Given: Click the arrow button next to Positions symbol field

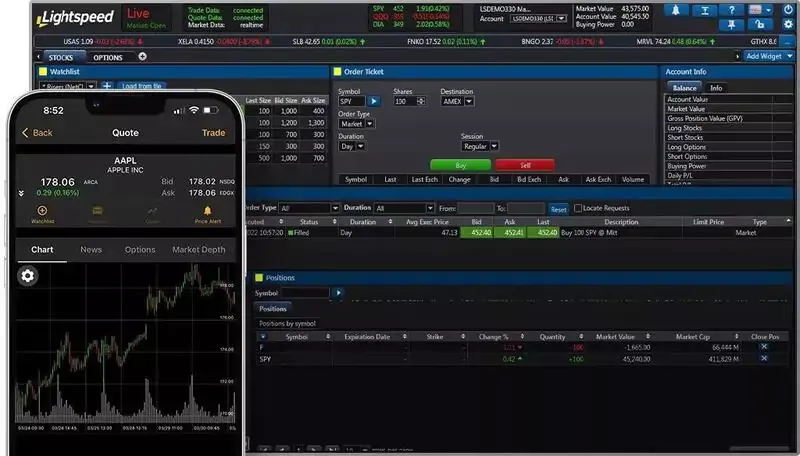Looking at the screenshot, I should pos(338,293).
